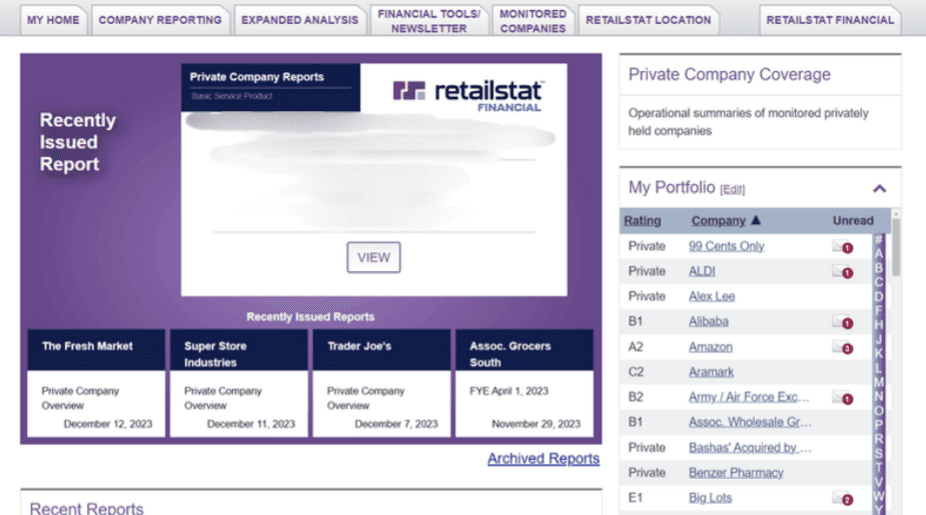This screenshot has width=926, height=515.
Task: Jump to letter S in portfolio index
Action: [878, 453]
